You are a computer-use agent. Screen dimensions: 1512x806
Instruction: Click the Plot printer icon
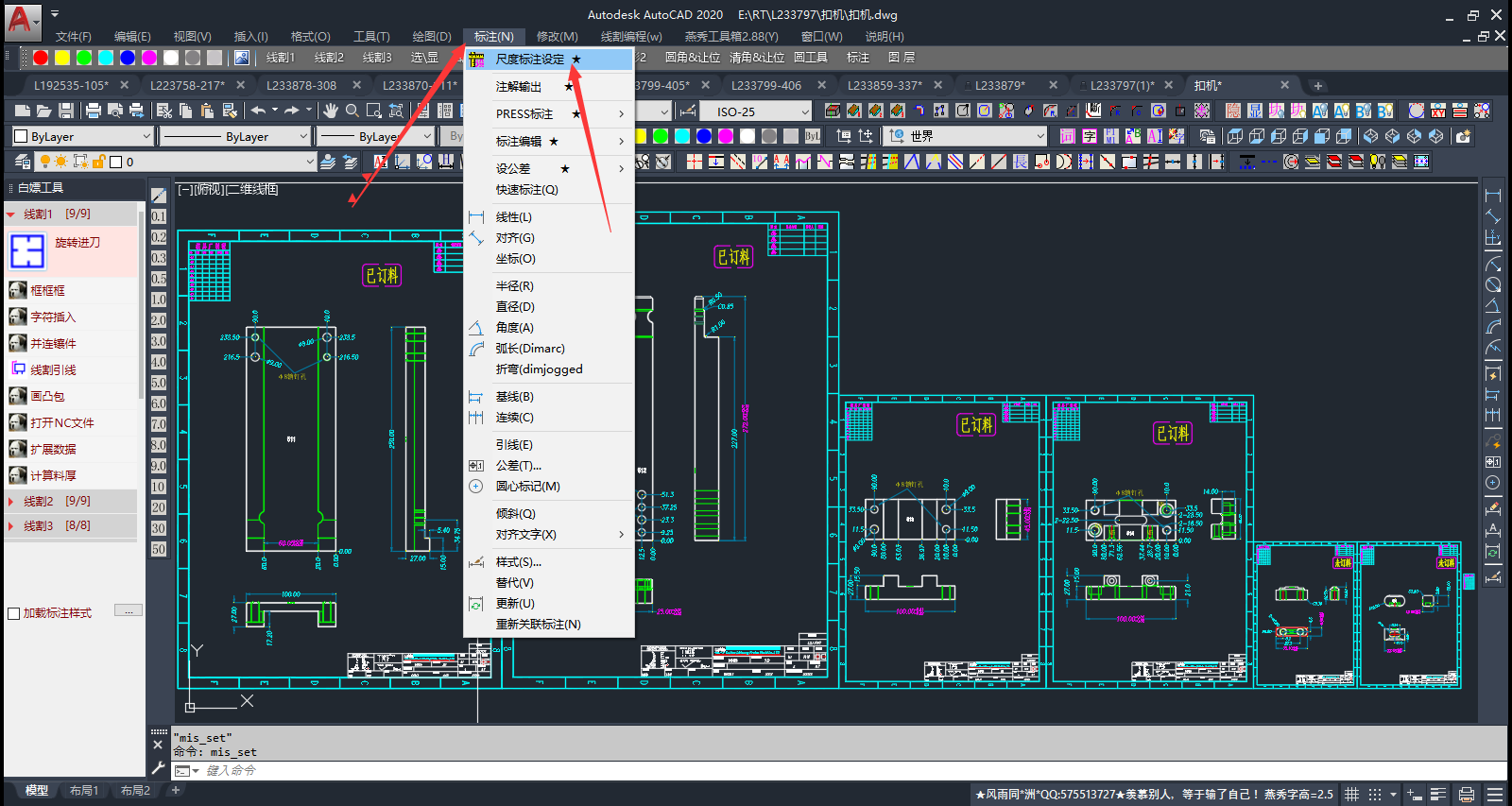(93, 111)
